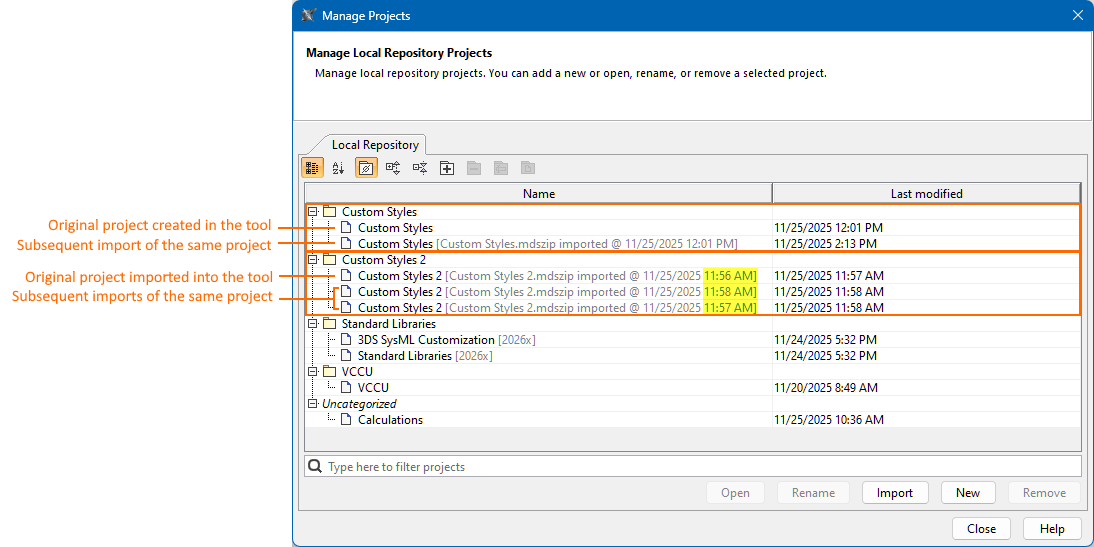Open the Help button in the dialog
1094x547 pixels.
pos(1051,529)
